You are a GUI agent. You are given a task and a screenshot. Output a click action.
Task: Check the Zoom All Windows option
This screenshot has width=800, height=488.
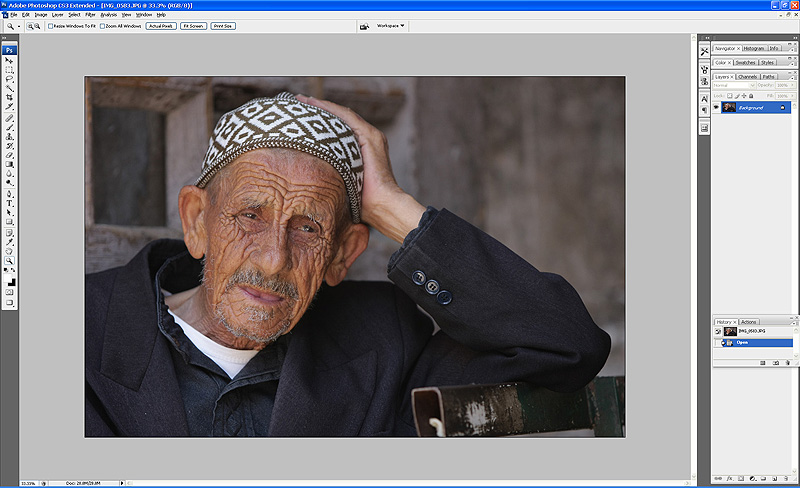coord(104,26)
